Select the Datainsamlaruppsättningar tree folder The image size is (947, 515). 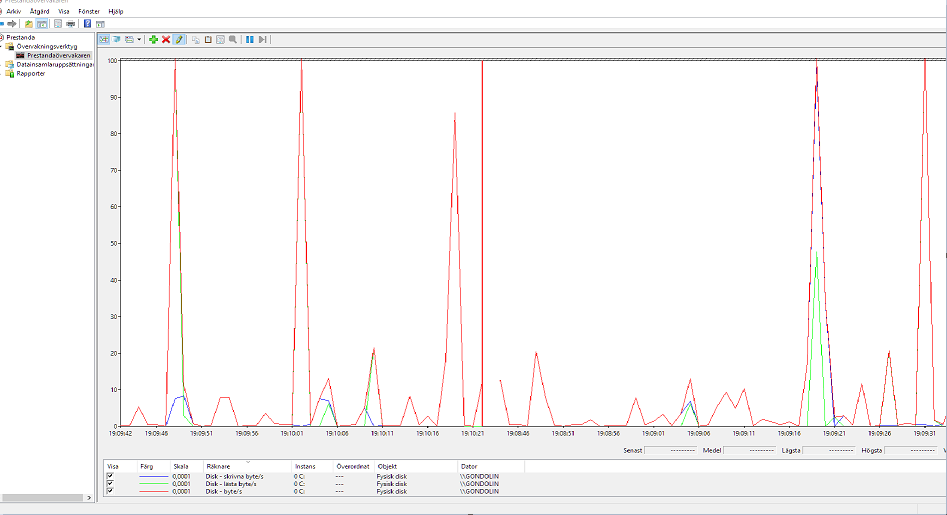(54, 65)
